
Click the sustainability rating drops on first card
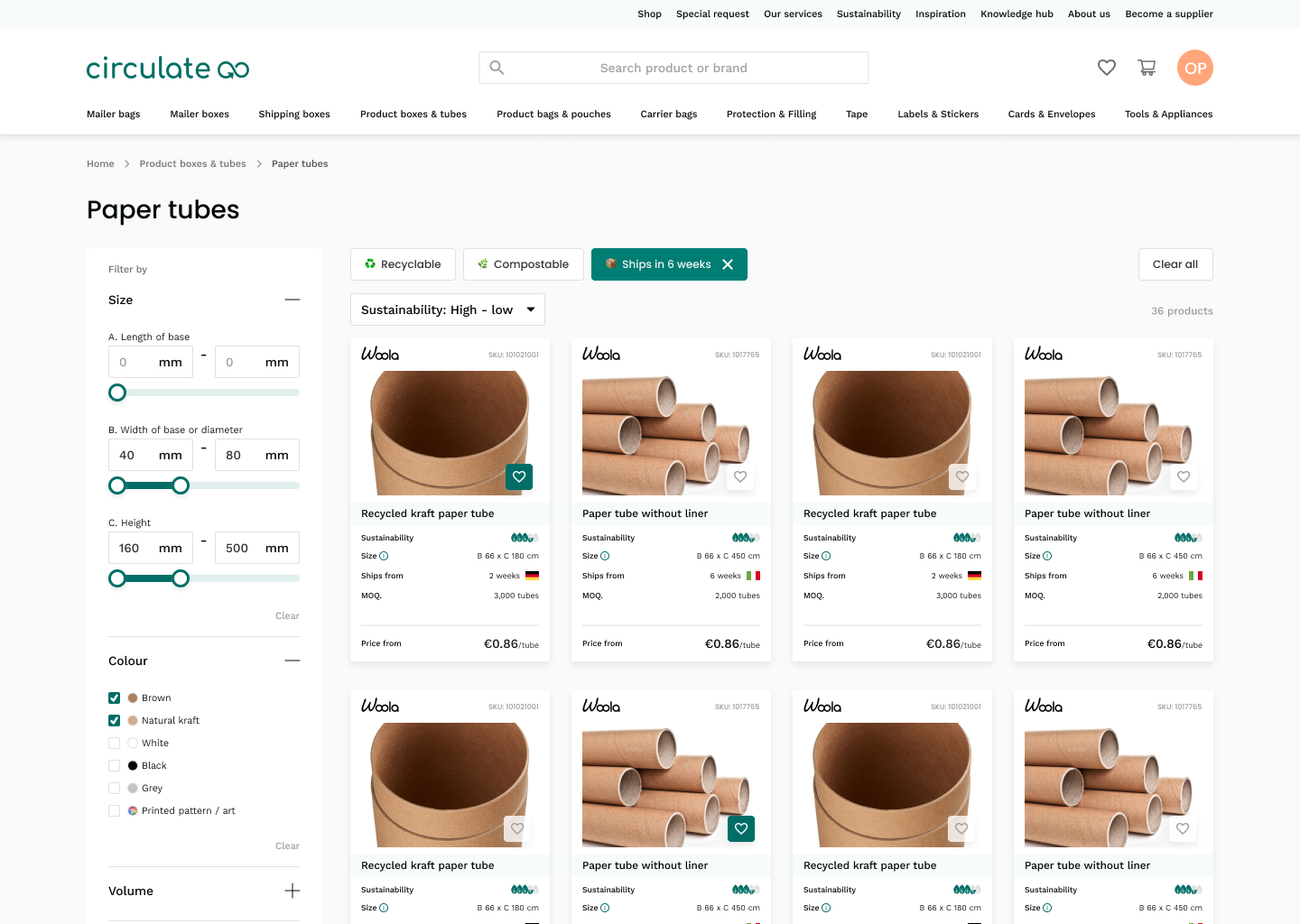(x=525, y=538)
